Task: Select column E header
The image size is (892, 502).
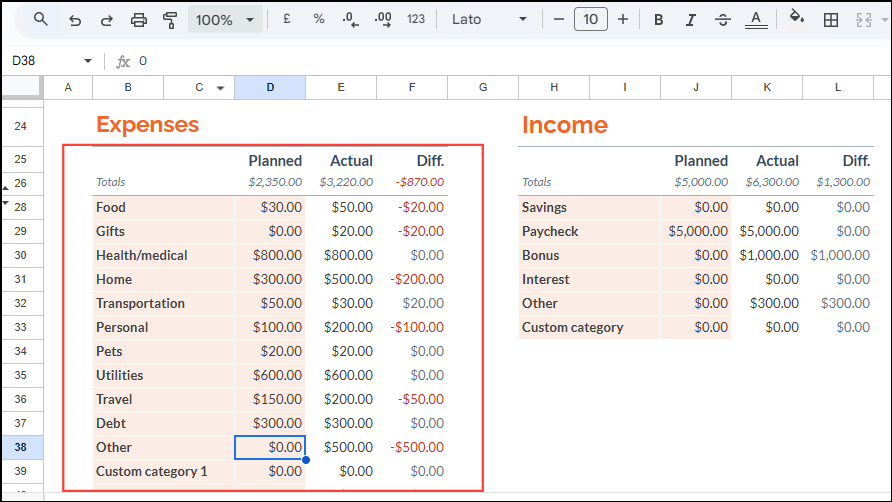Action: click(341, 88)
